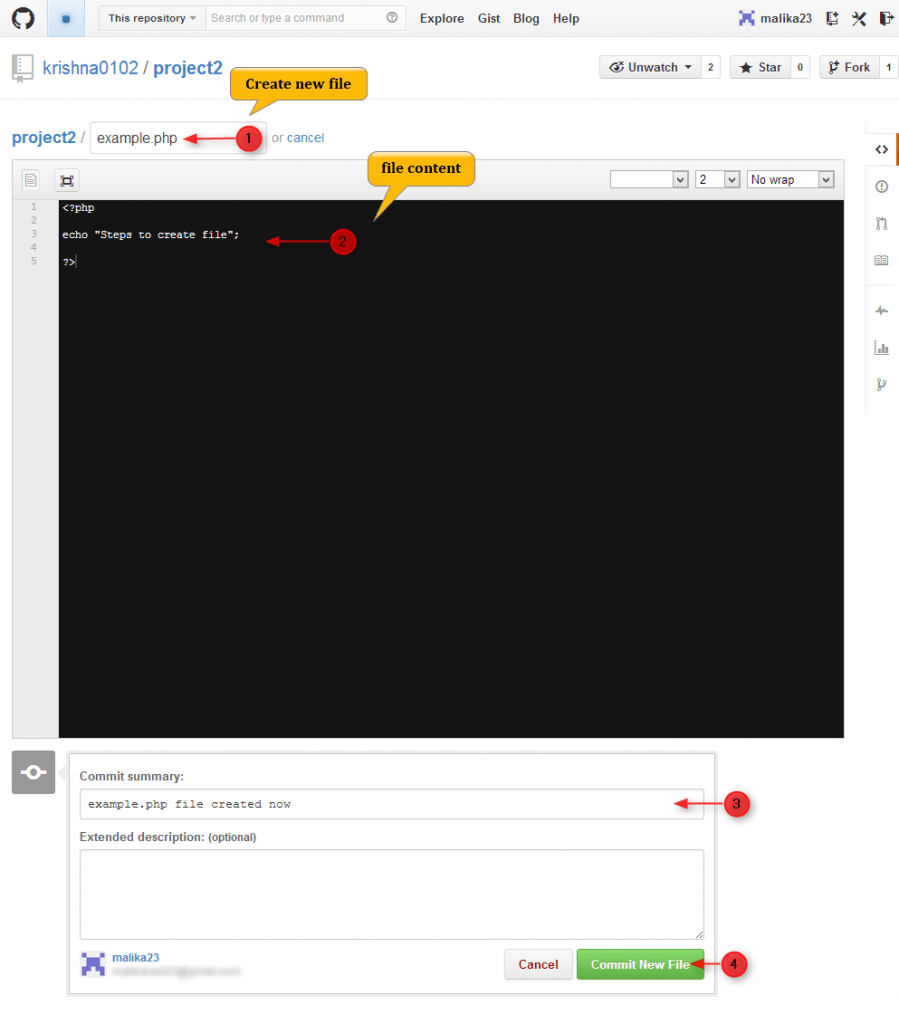Open the This repository search scope dropdown
Image resolution: width=899 pixels, height=1024 pixels.
coord(151,18)
